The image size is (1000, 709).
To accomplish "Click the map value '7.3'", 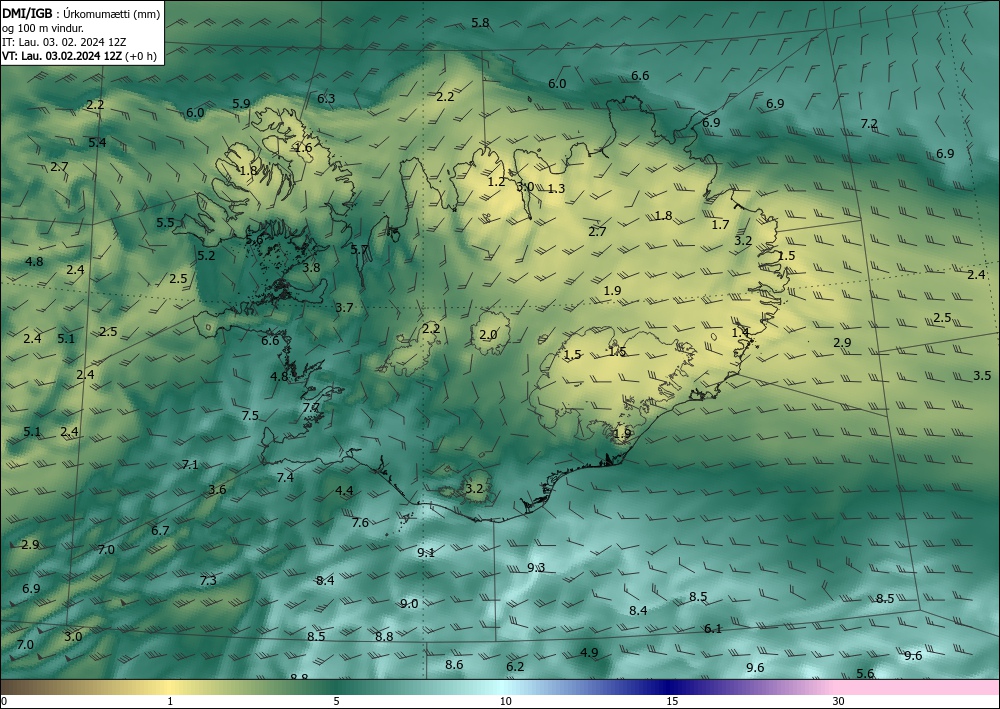I will pyautogui.click(x=209, y=580).
